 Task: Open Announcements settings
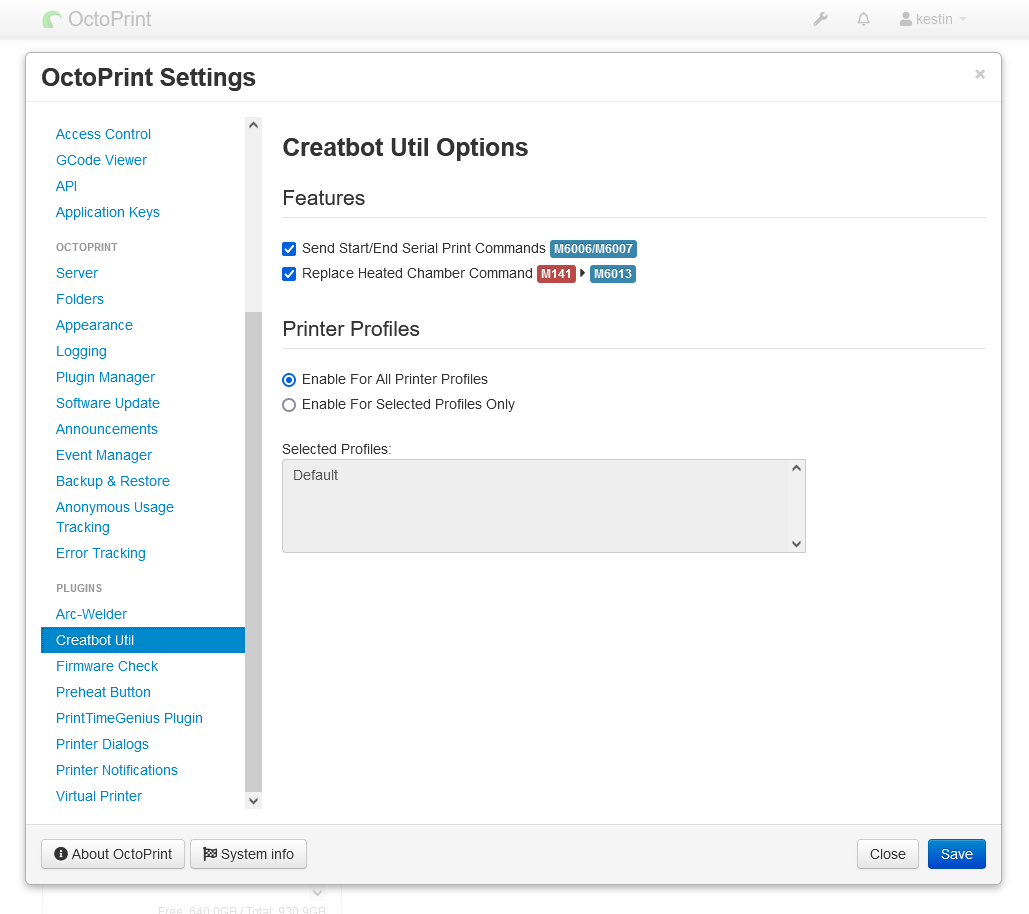[106, 429]
